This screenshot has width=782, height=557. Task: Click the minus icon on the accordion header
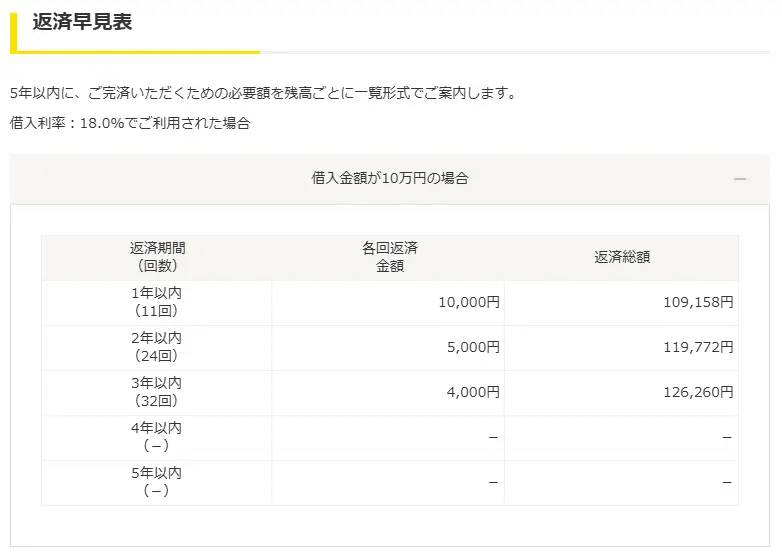coord(740,179)
